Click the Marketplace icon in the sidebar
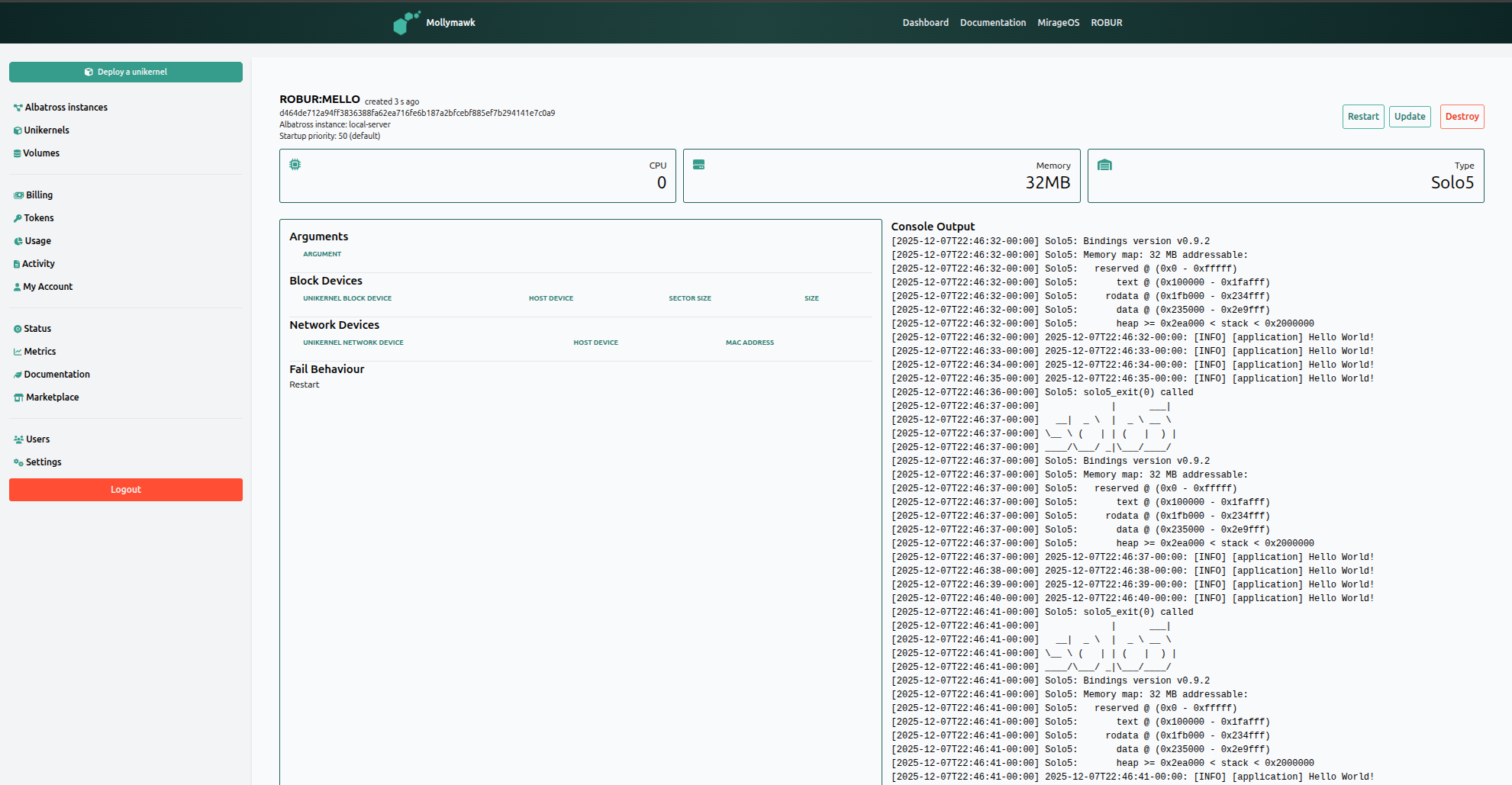Screen dimensions: 1512x785 17,397
